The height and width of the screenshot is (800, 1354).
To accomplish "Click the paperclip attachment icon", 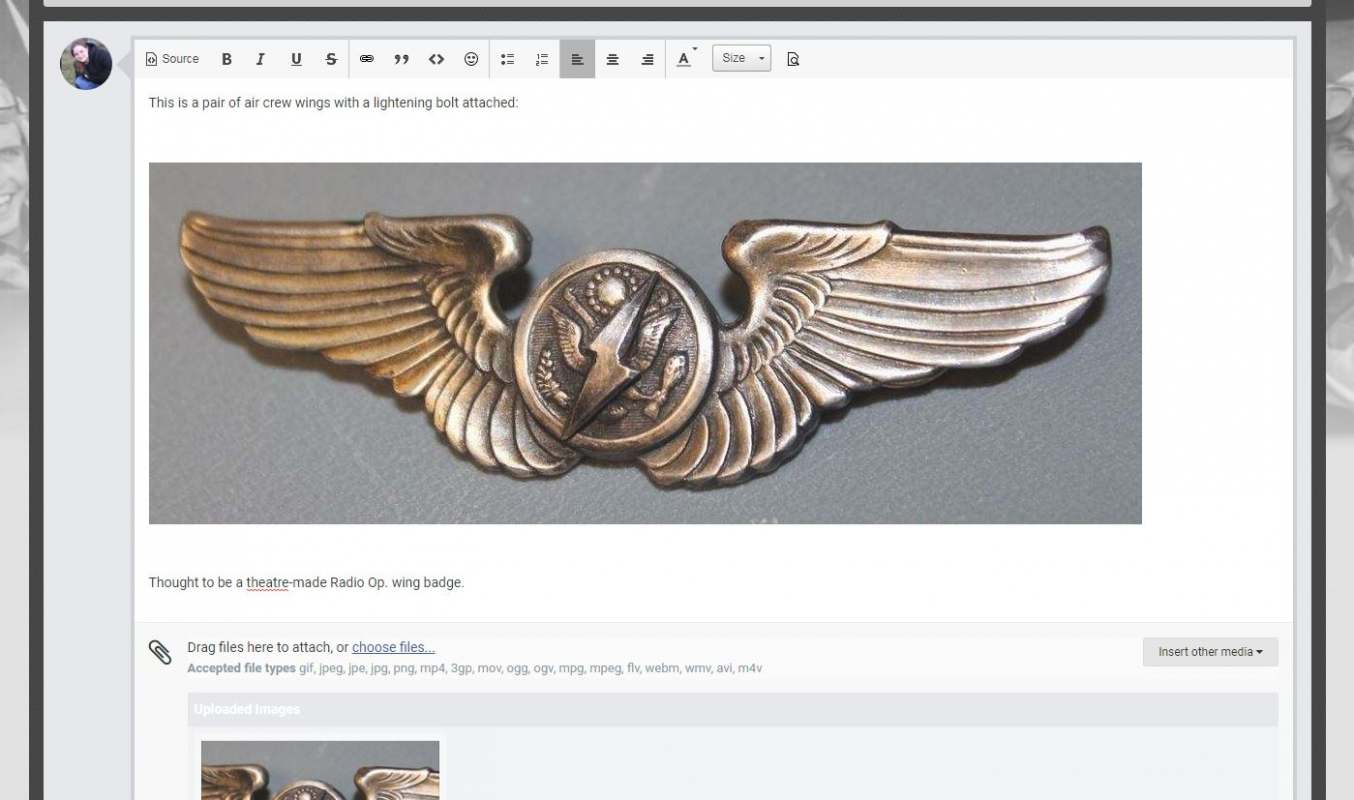I will click(x=161, y=651).
